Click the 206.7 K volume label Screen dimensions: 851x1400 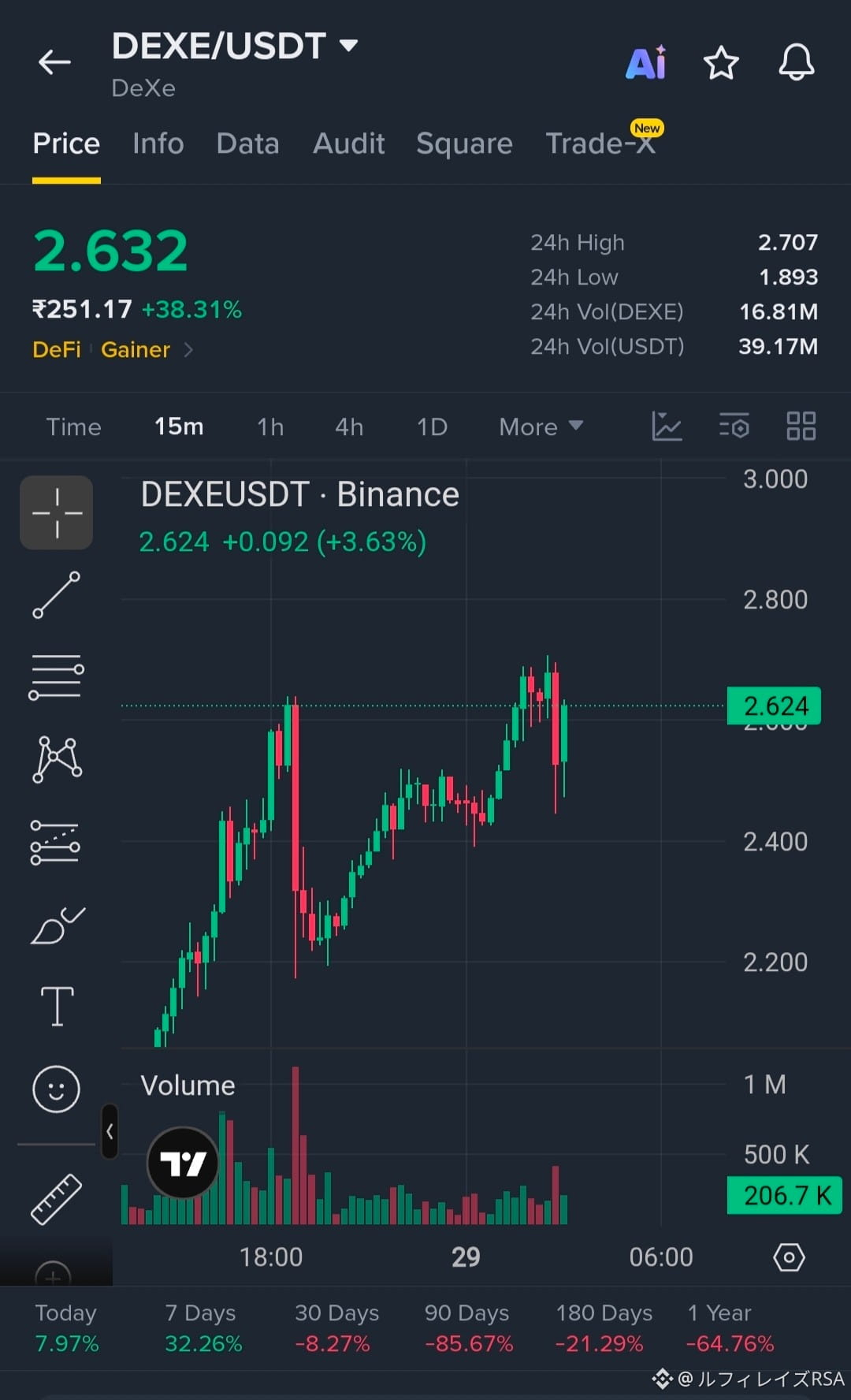click(x=785, y=1195)
